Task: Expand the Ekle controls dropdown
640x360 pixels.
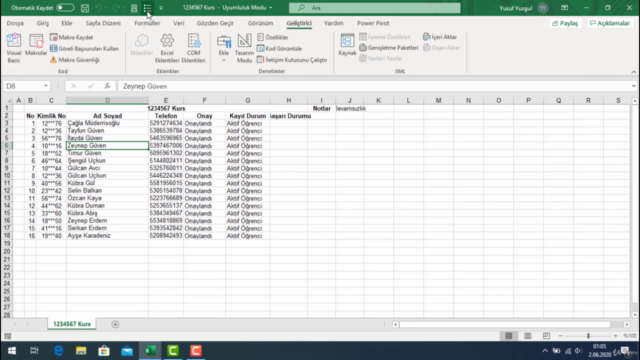Action: [x=224, y=60]
